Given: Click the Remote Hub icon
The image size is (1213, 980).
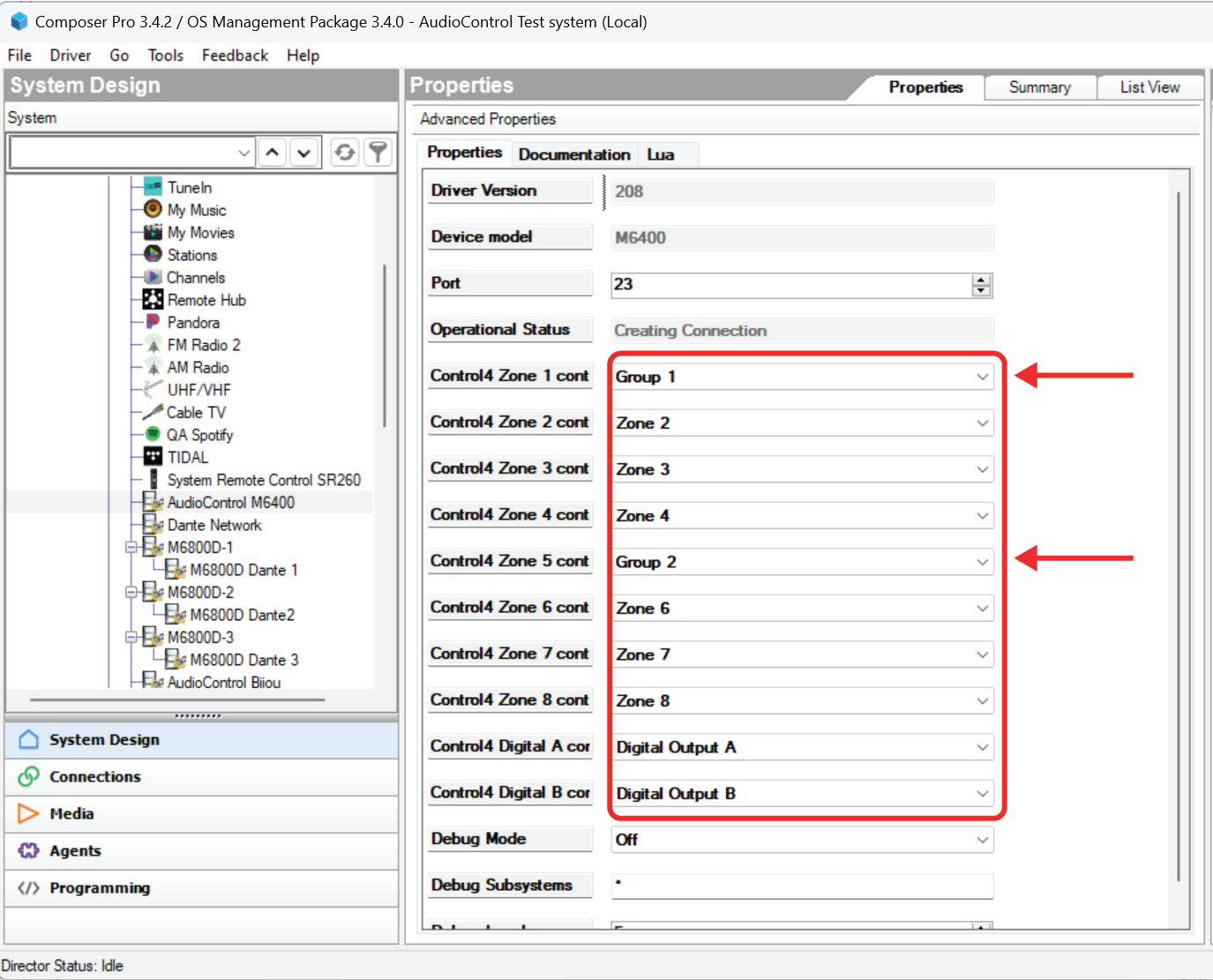Looking at the screenshot, I should tap(153, 299).
